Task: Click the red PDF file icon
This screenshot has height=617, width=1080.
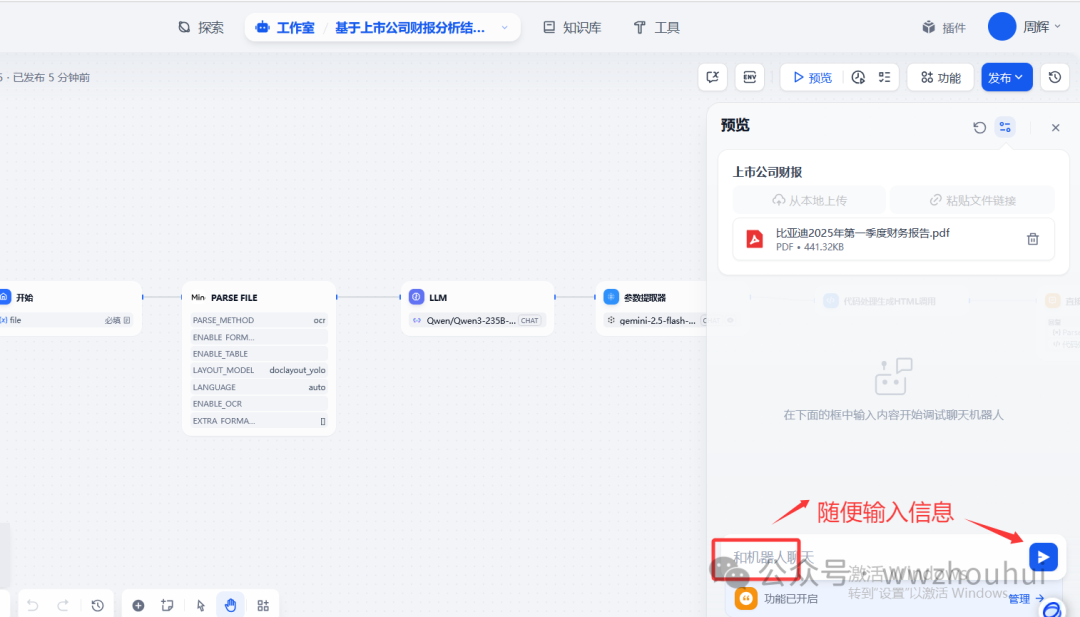Action: [x=755, y=239]
